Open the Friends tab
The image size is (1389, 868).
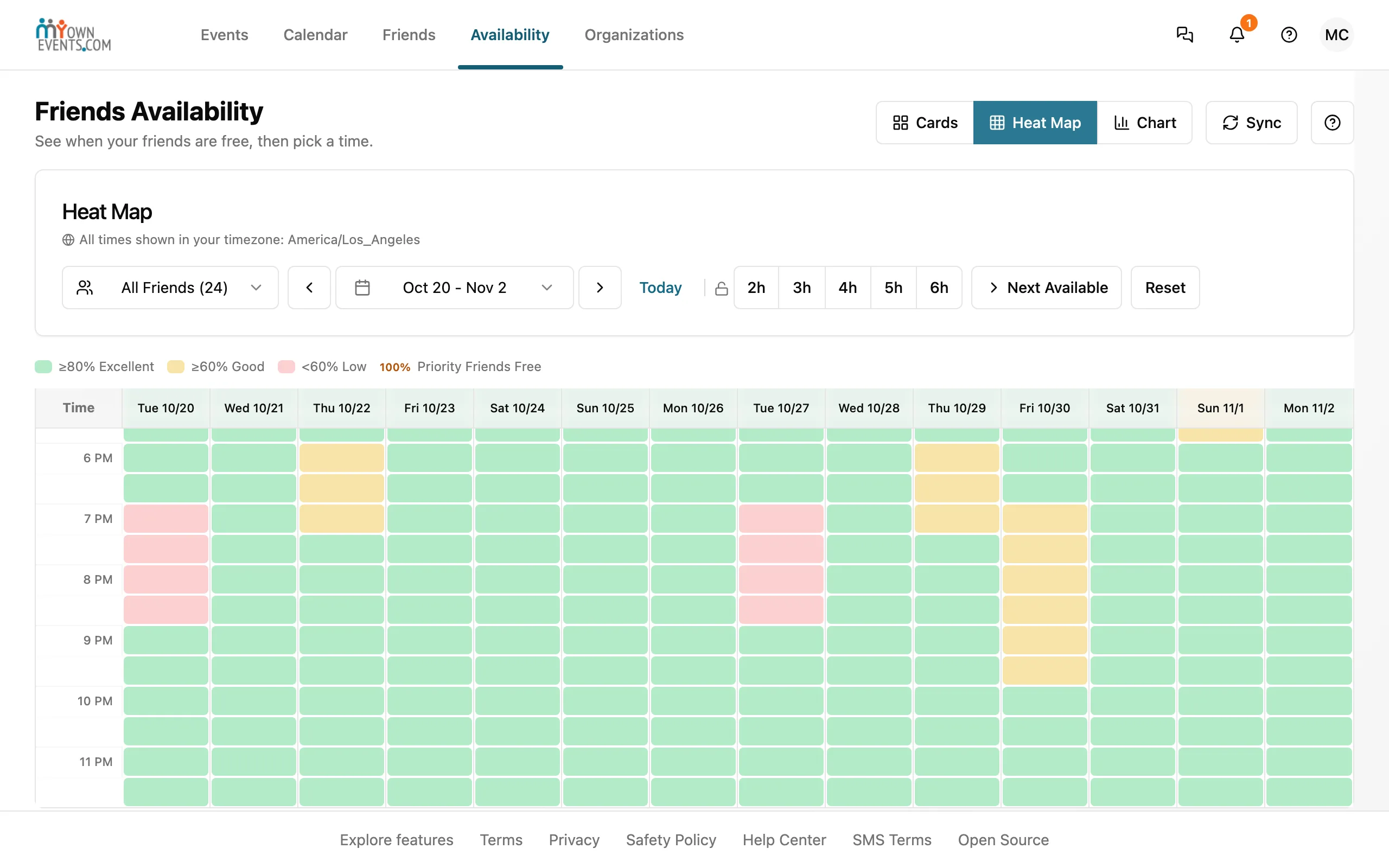pos(409,35)
